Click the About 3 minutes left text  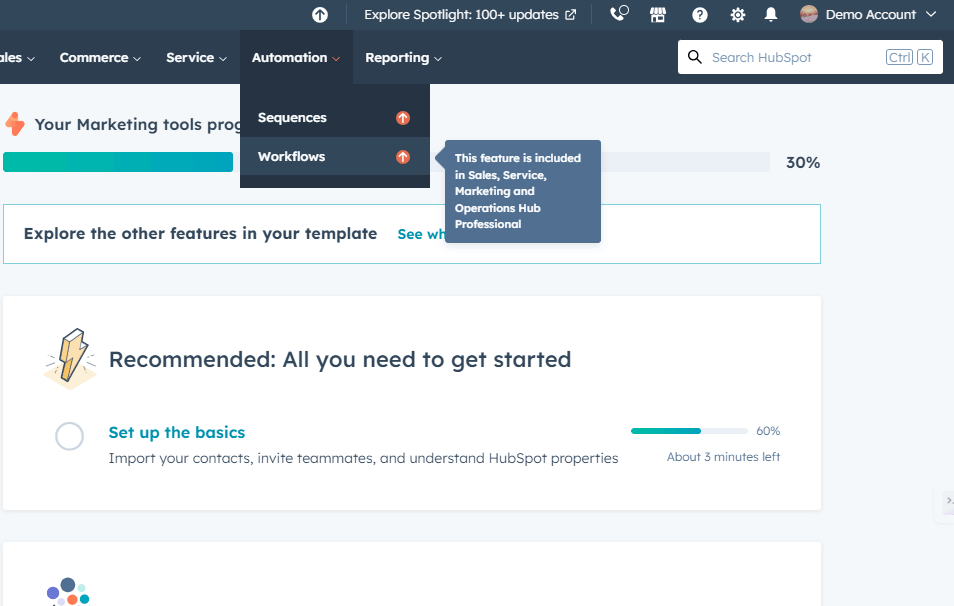pos(723,457)
